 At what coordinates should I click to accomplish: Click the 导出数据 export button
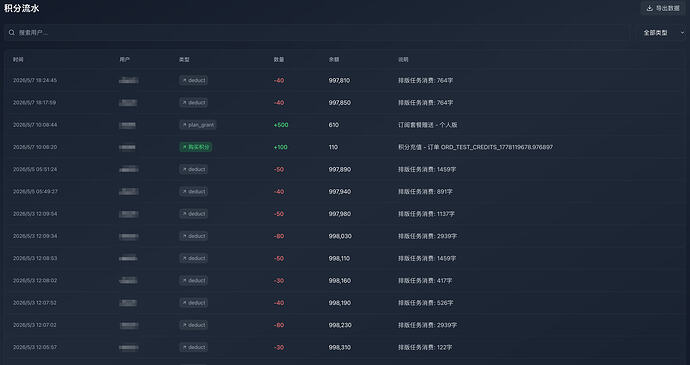tap(663, 8)
